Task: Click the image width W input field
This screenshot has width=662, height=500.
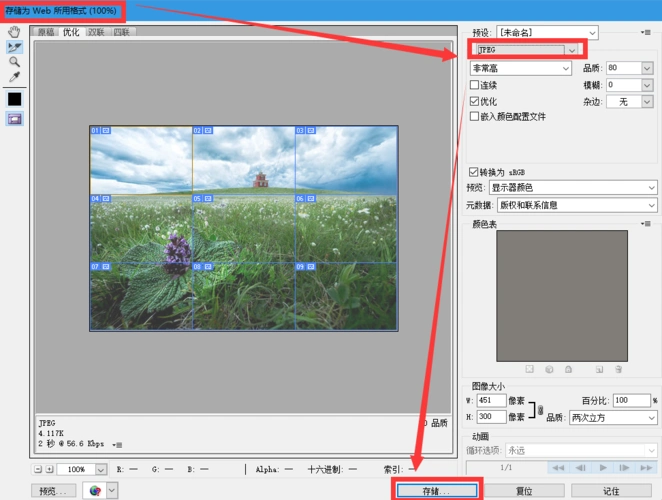Action: pyautogui.click(x=493, y=400)
